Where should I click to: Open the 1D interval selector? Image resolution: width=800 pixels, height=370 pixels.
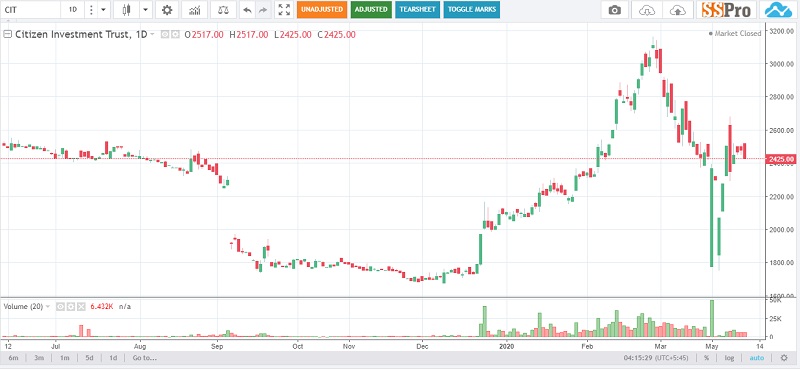click(x=72, y=10)
